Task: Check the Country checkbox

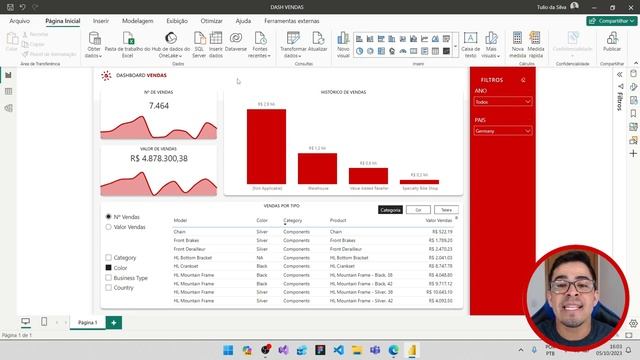Action: [x=109, y=287]
